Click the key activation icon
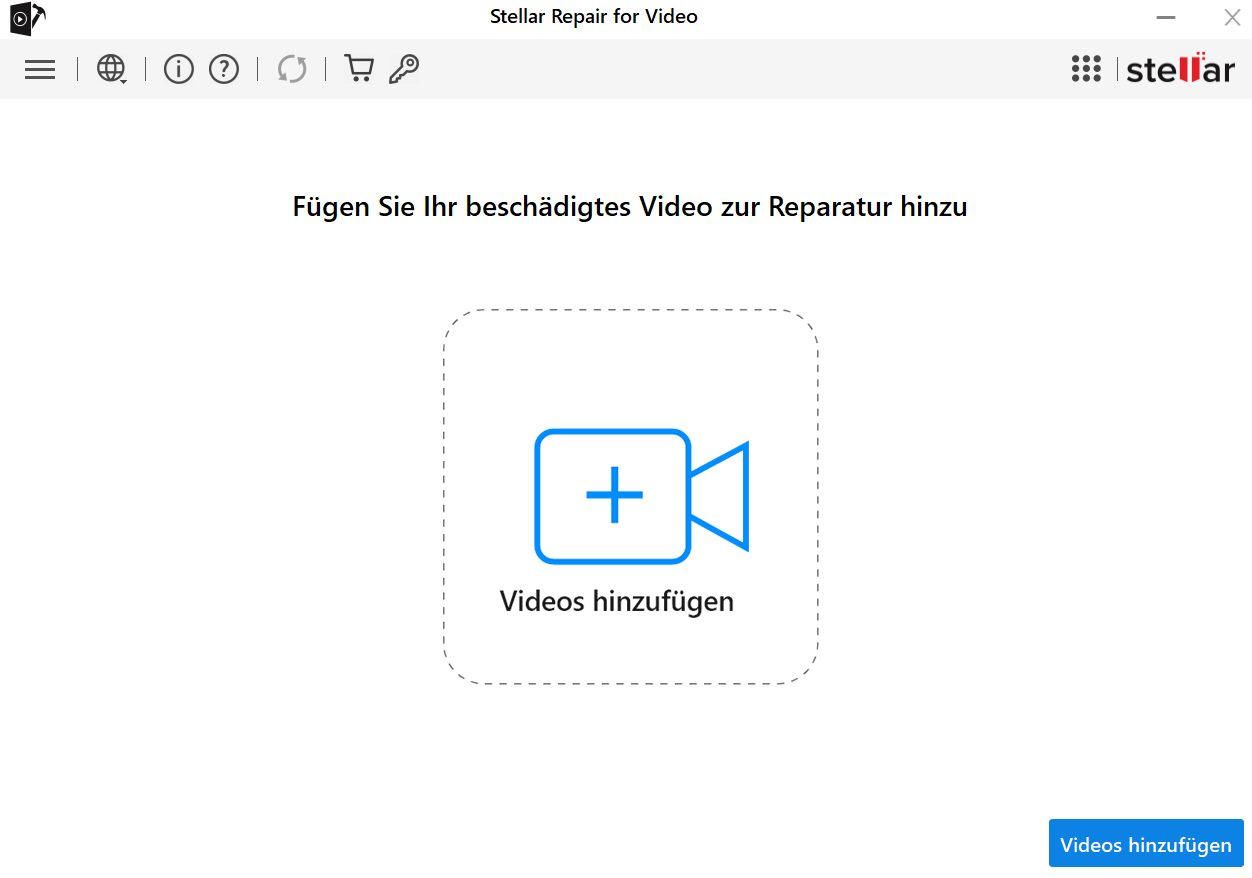The height and width of the screenshot is (878, 1252). 404,69
